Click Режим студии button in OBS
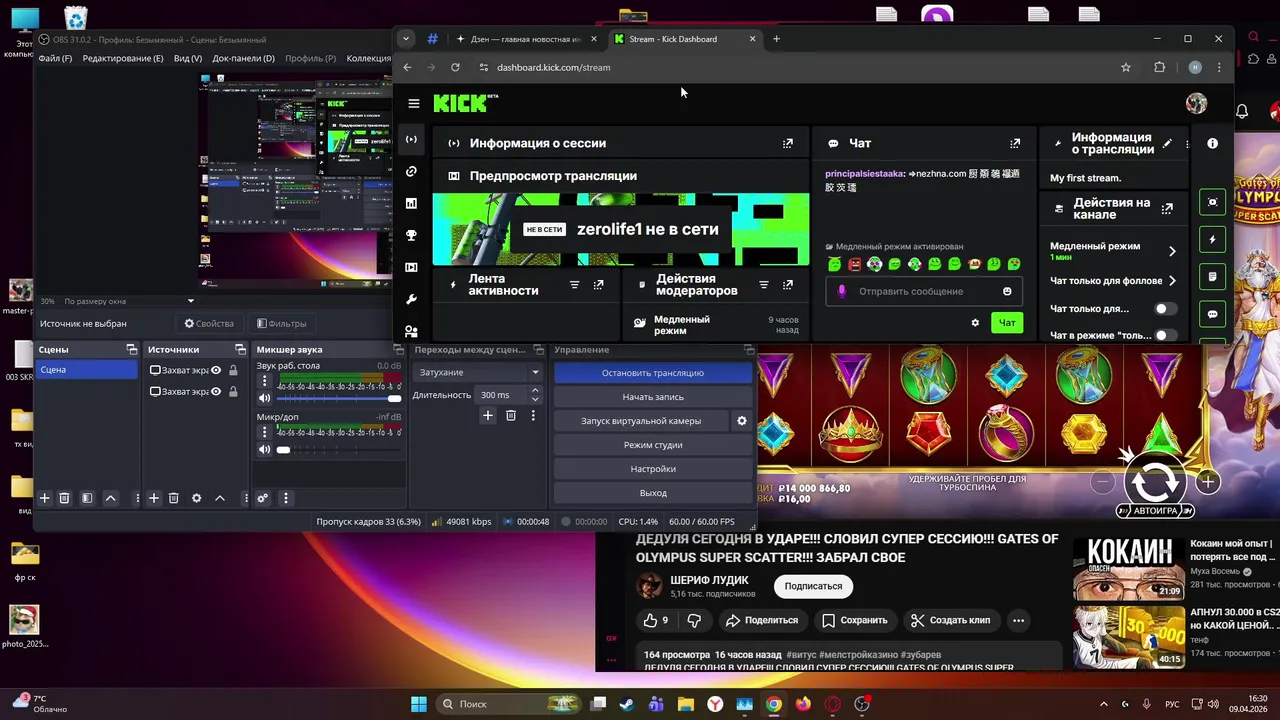The height and width of the screenshot is (720, 1280). pos(653,445)
